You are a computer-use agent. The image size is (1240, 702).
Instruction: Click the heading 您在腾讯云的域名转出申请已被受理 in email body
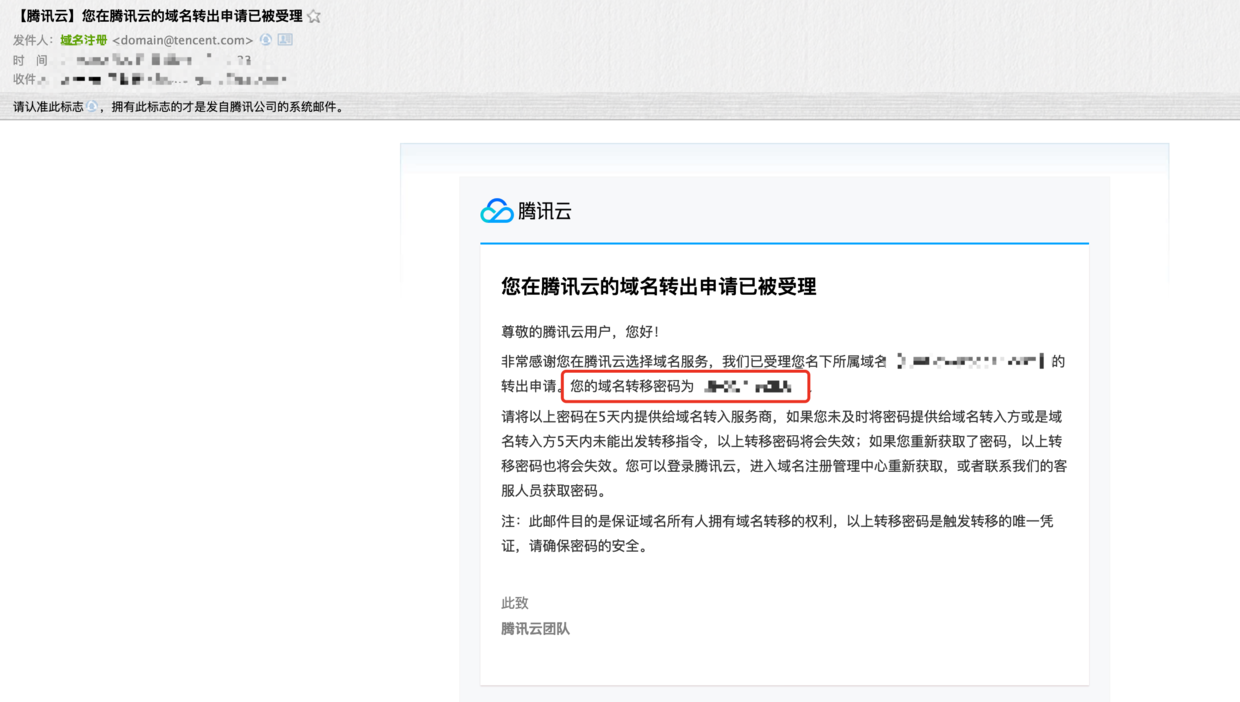pos(659,287)
